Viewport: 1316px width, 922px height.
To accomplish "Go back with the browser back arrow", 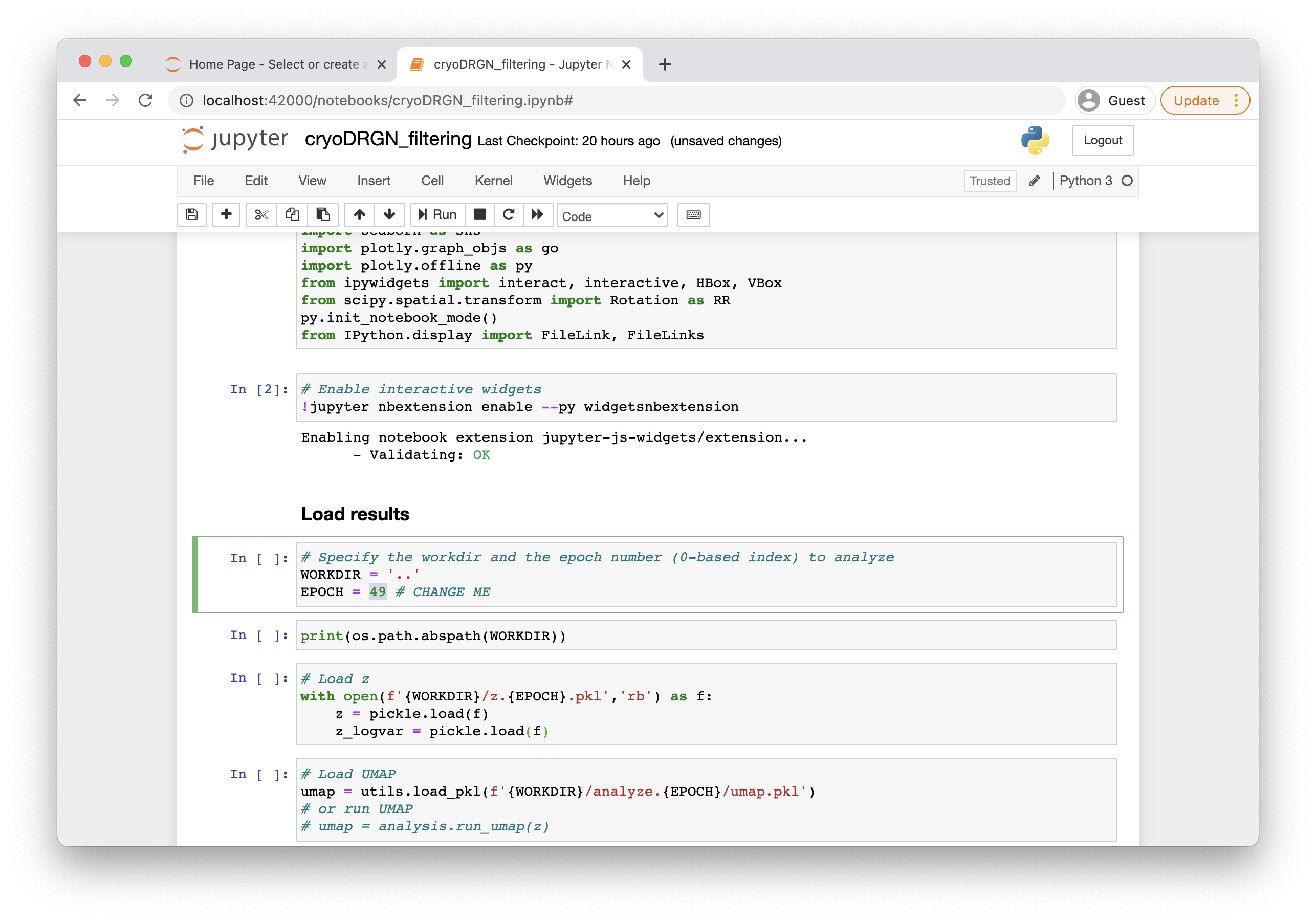I will 80,101.
